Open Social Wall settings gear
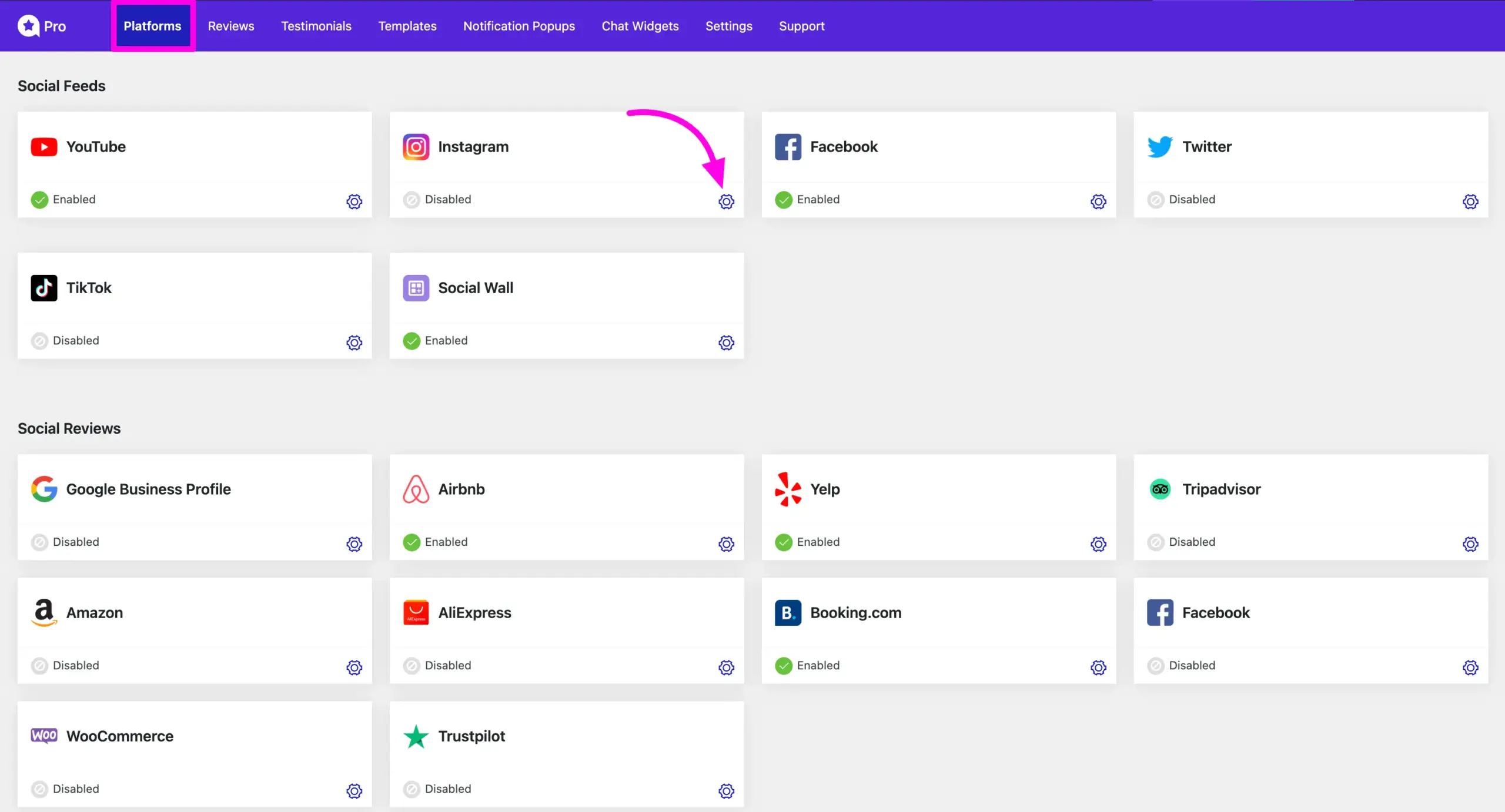This screenshot has height=812, width=1505. (726, 343)
